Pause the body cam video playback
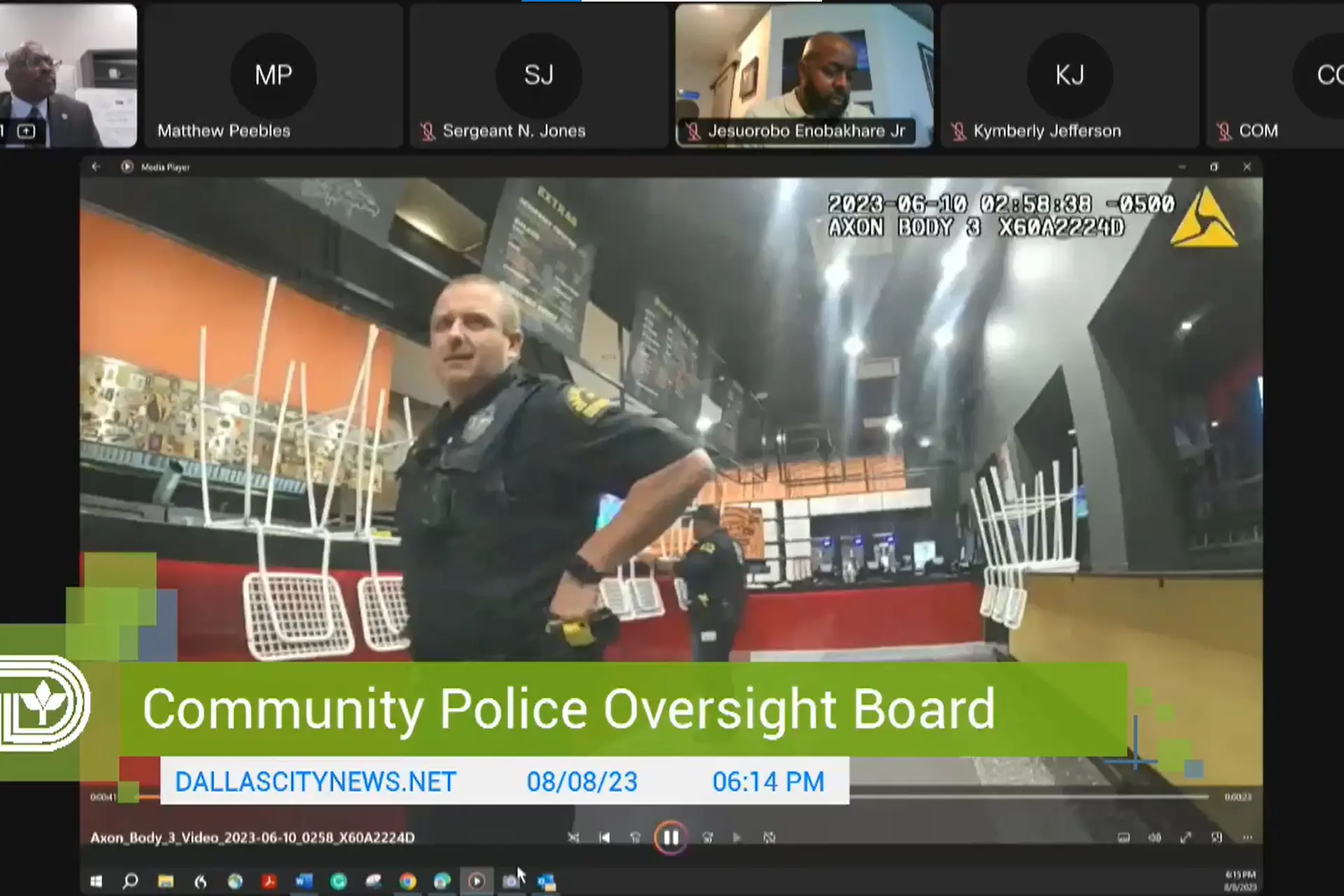Image resolution: width=1344 pixels, height=896 pixels. tap(670, 837)
